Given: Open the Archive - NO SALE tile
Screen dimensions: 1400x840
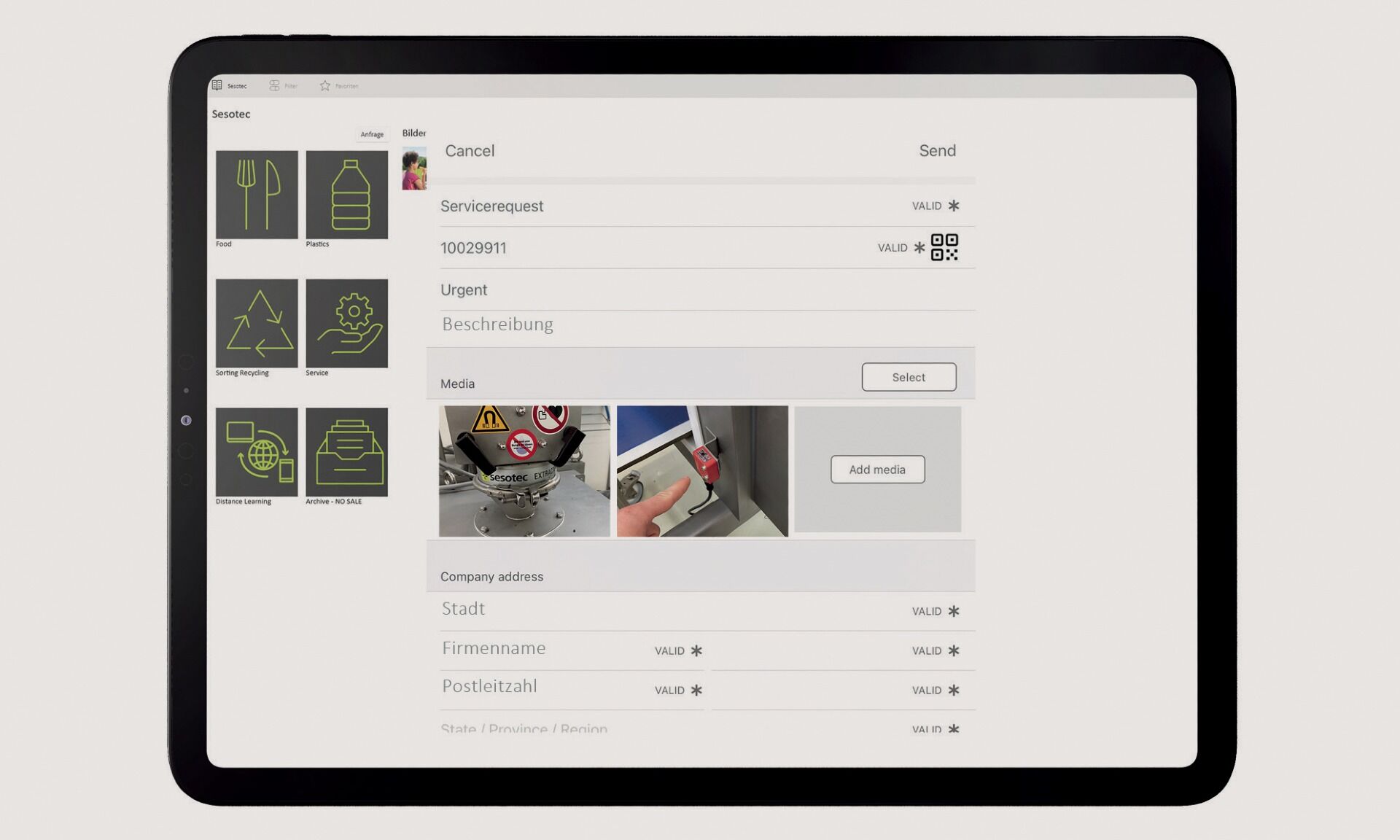Looking at the screenshot, I should (347, 451).
